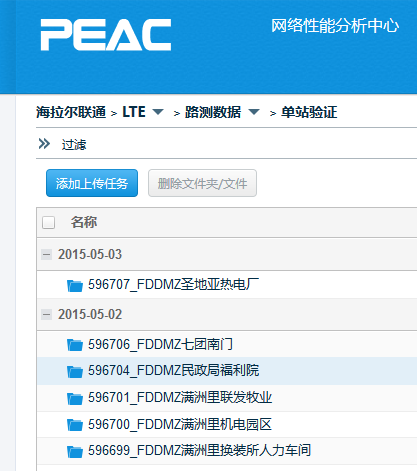Image resolution: width=417 pixels, height=471 pixels.
Task: Collapse the 2015-05-02 date group
Action: point(46,314)
